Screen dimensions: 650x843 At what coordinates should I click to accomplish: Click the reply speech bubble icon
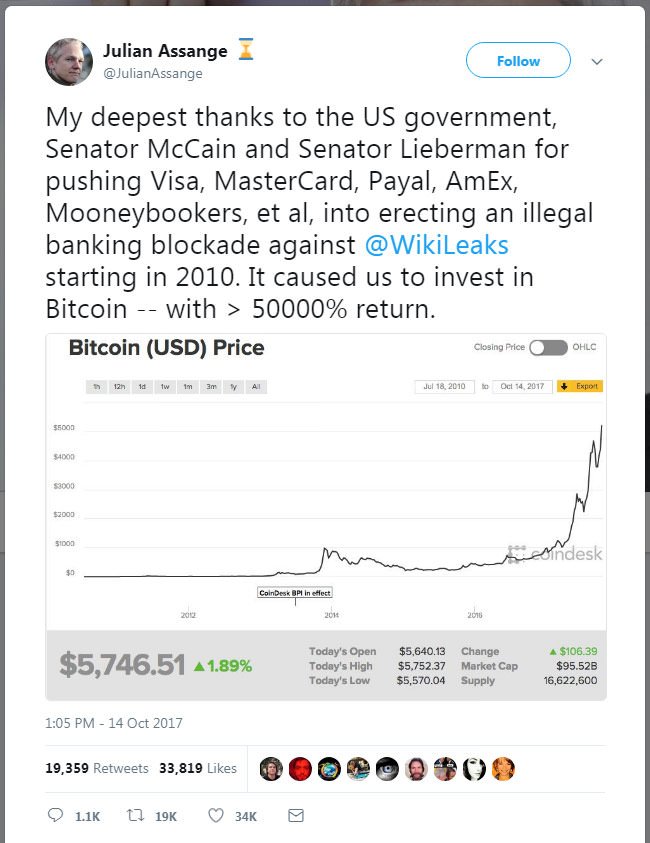pyautogui.click(x=55, y=815)
